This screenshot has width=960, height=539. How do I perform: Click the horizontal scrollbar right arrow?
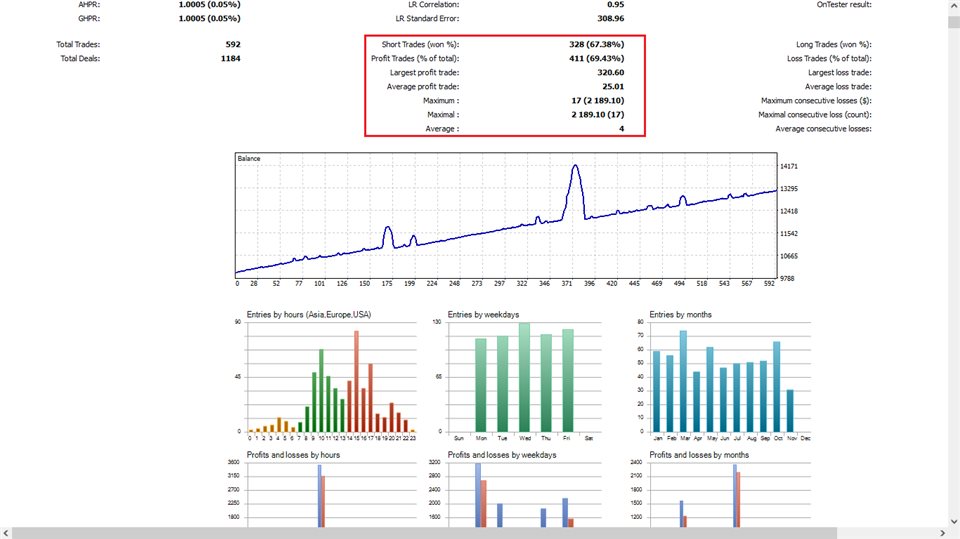[942, 533]
